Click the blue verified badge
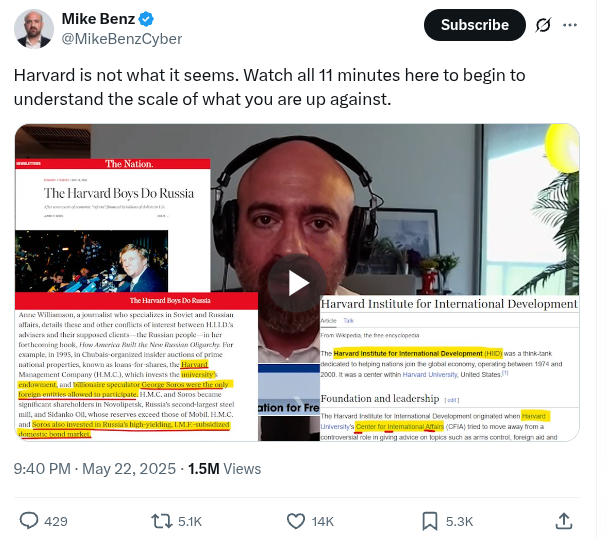607x539 pixels. (x=146, y=19)
